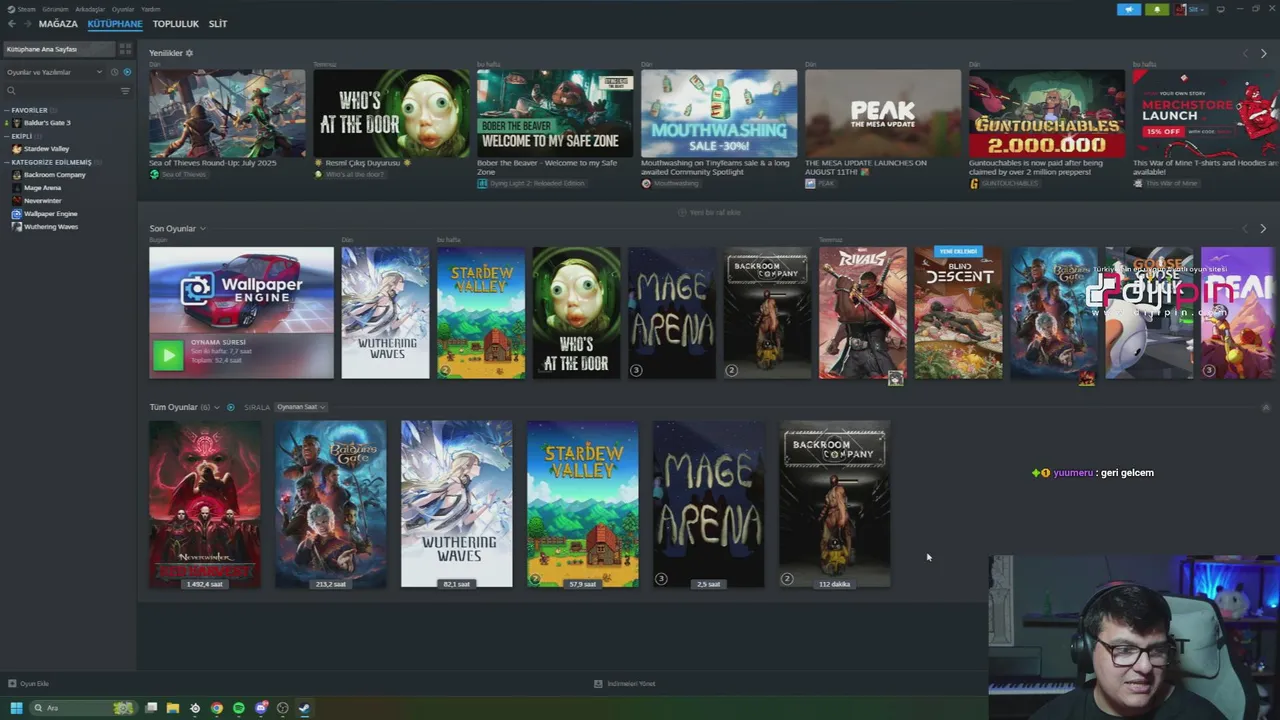The image size is (1280, 720).
Task: Switch to the KÜTÜPHANE tab
Action: click(x=115, y=24)
